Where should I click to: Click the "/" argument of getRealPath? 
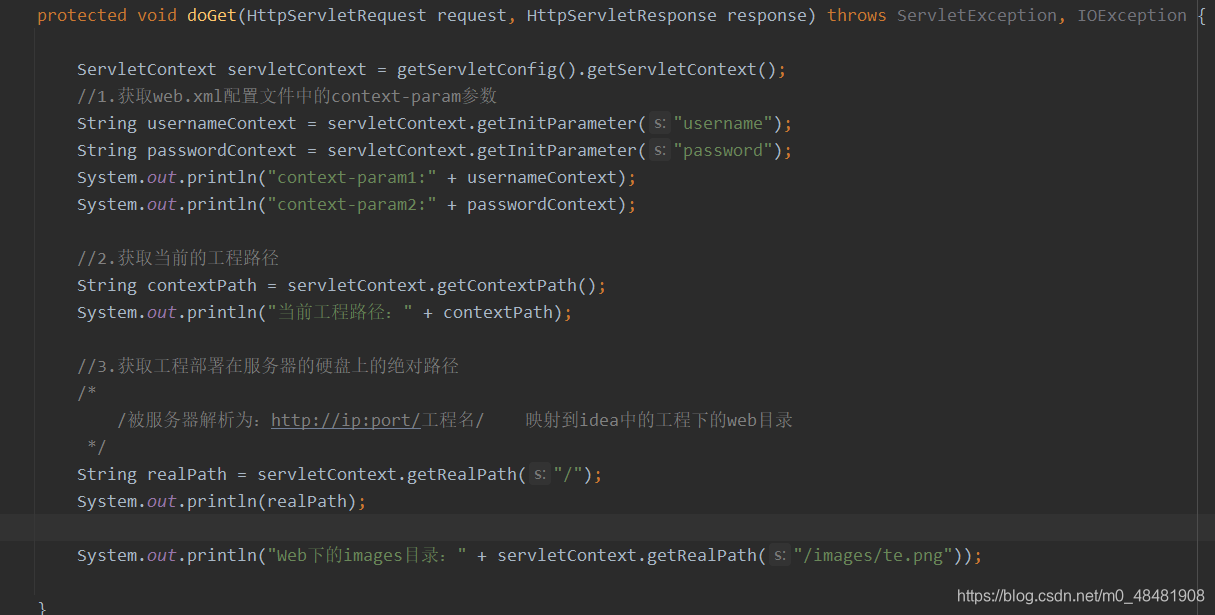(568, 474)
